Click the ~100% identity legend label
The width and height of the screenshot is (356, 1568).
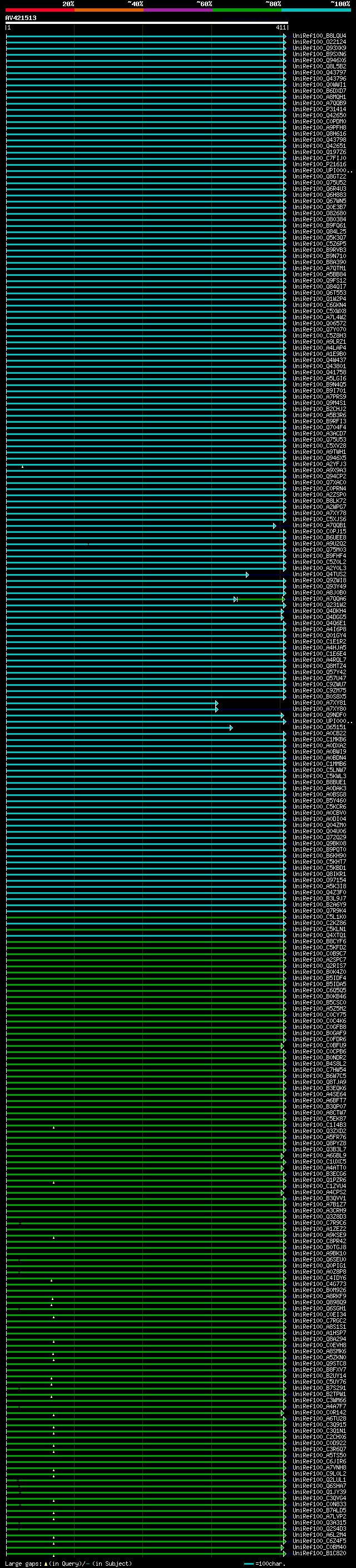click(340, 4)
